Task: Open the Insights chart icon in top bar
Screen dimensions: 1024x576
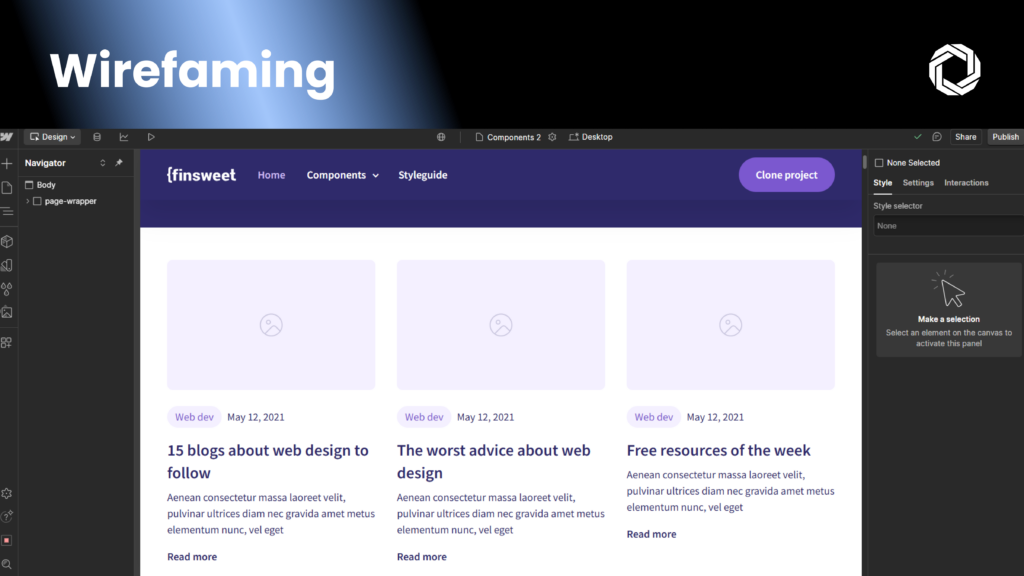Action: tap(123, 137)
